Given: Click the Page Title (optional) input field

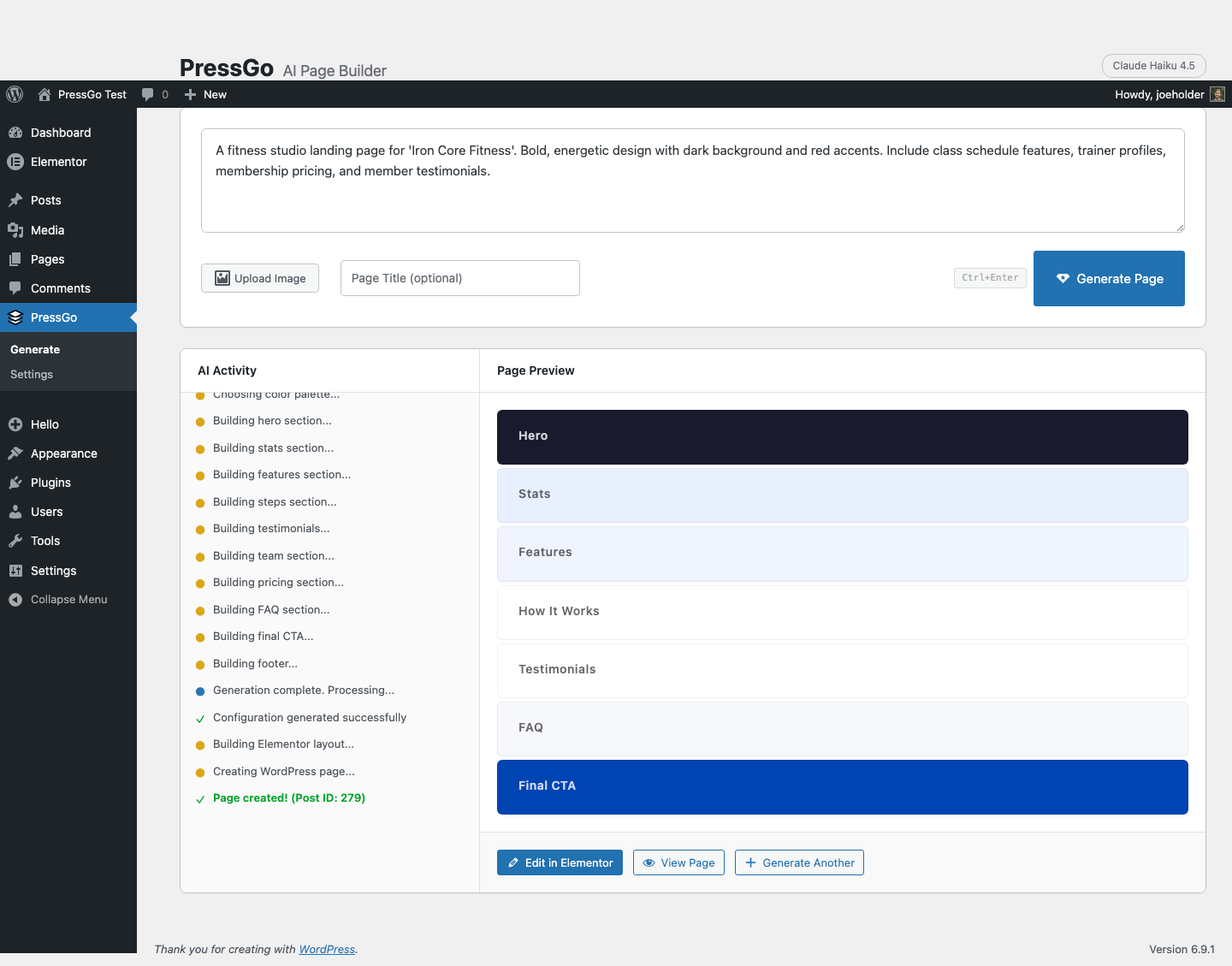Looking at the screenshot, I should pyautogui.click(x=460, y=278).
